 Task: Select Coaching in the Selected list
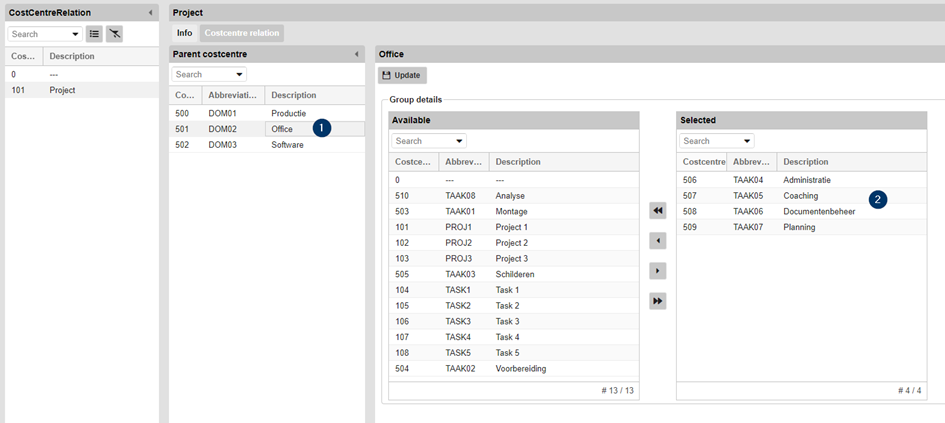point(800,196)
